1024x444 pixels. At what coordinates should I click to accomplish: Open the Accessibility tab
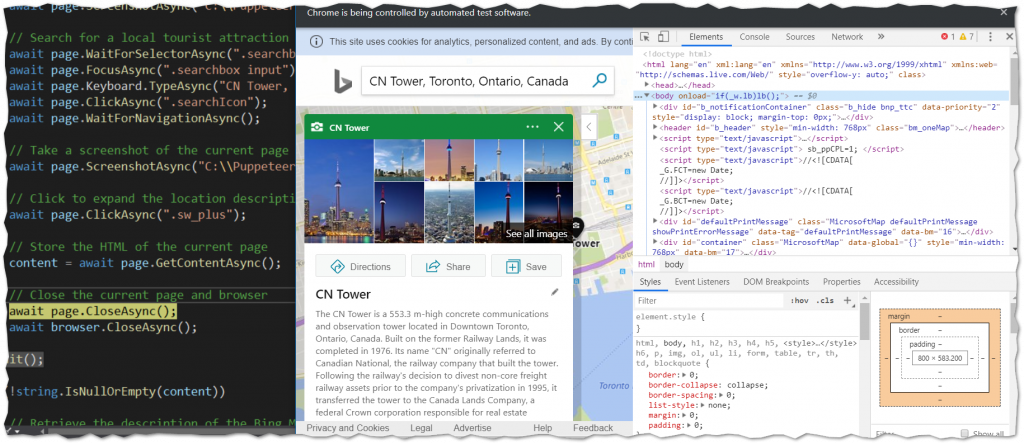pyautogui.click(x=896, y=282)
